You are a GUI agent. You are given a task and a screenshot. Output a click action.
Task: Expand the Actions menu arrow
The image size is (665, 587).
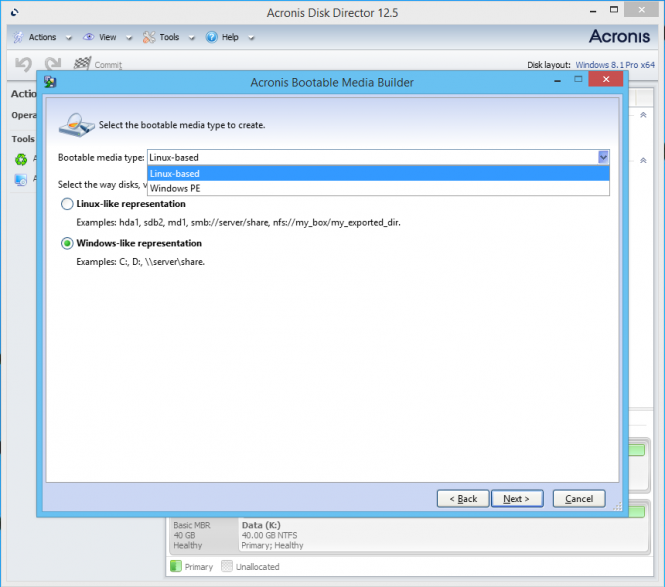coord(69,38)
